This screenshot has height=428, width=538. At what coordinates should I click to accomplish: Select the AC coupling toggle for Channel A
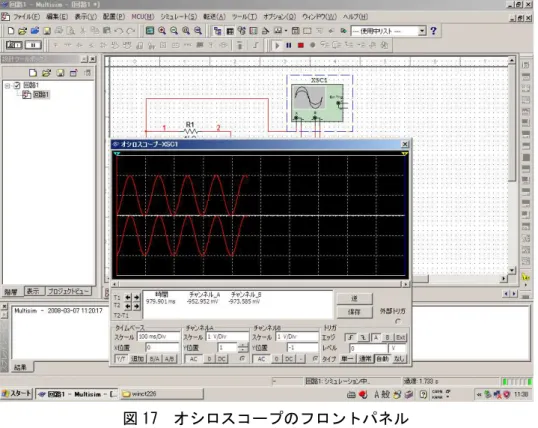[x=194, y=359]
